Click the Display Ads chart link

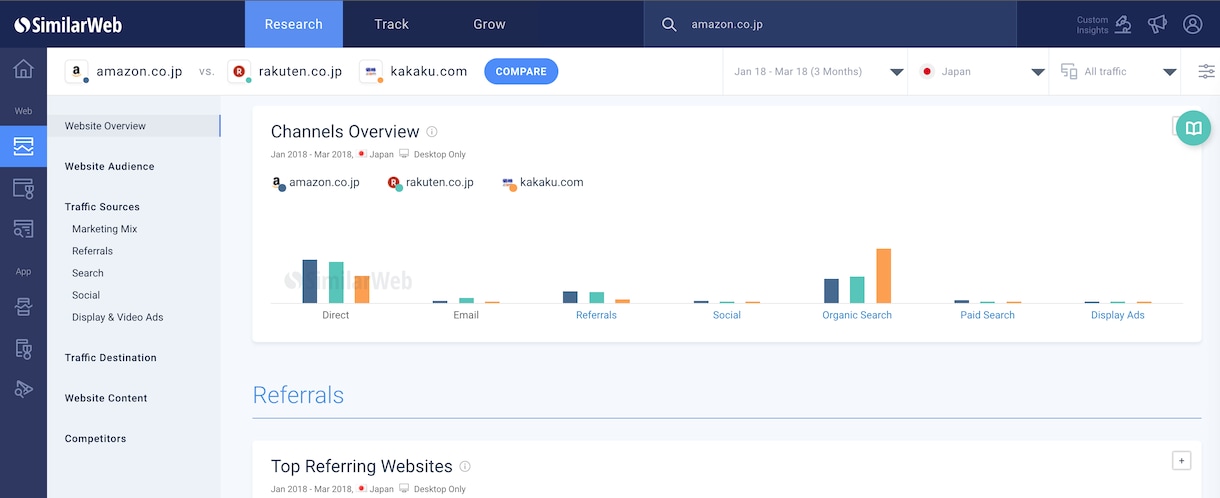pos(1118,315)
